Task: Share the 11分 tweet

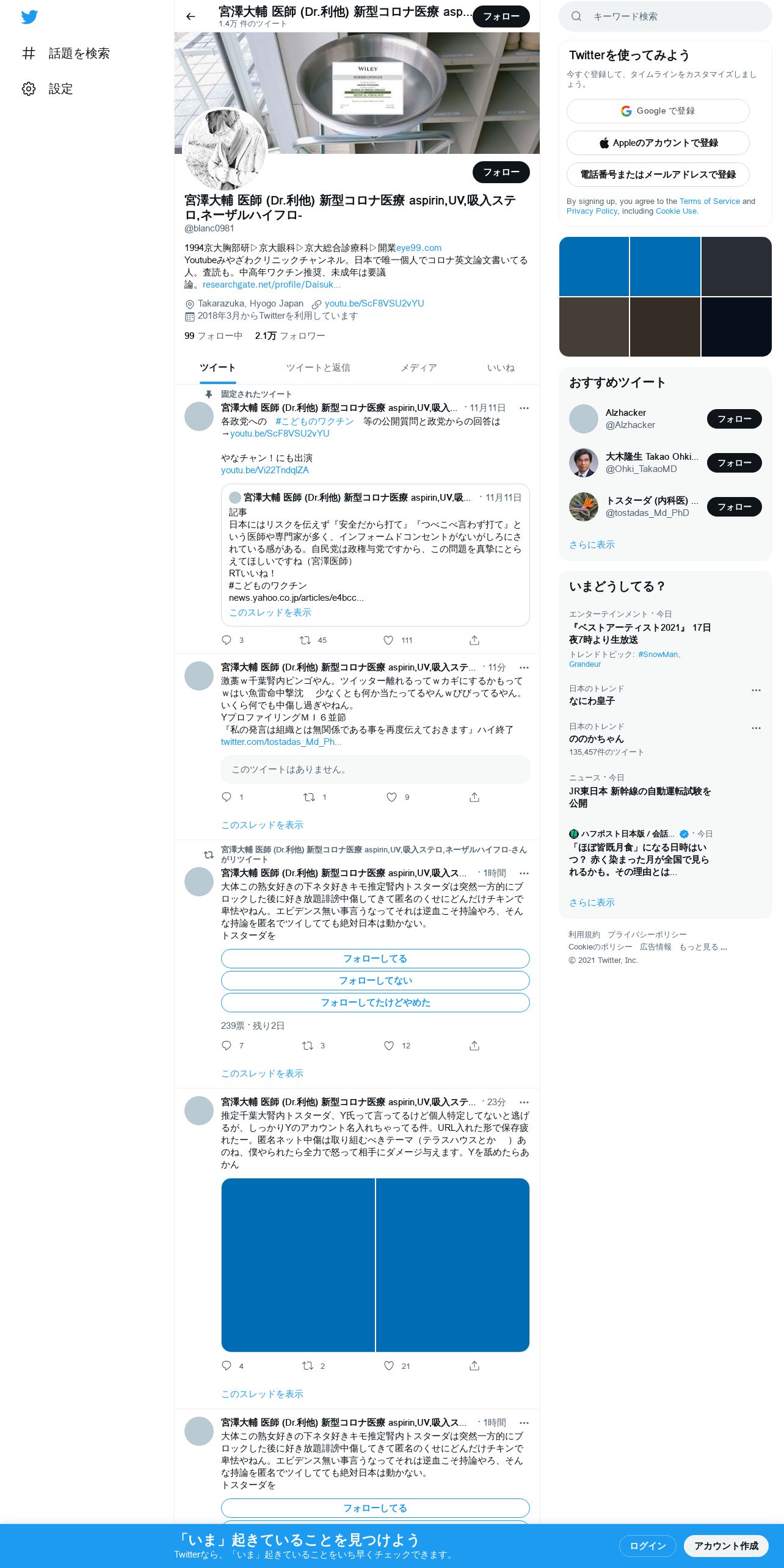Action: pyautogui.click(x=474, y=797)
